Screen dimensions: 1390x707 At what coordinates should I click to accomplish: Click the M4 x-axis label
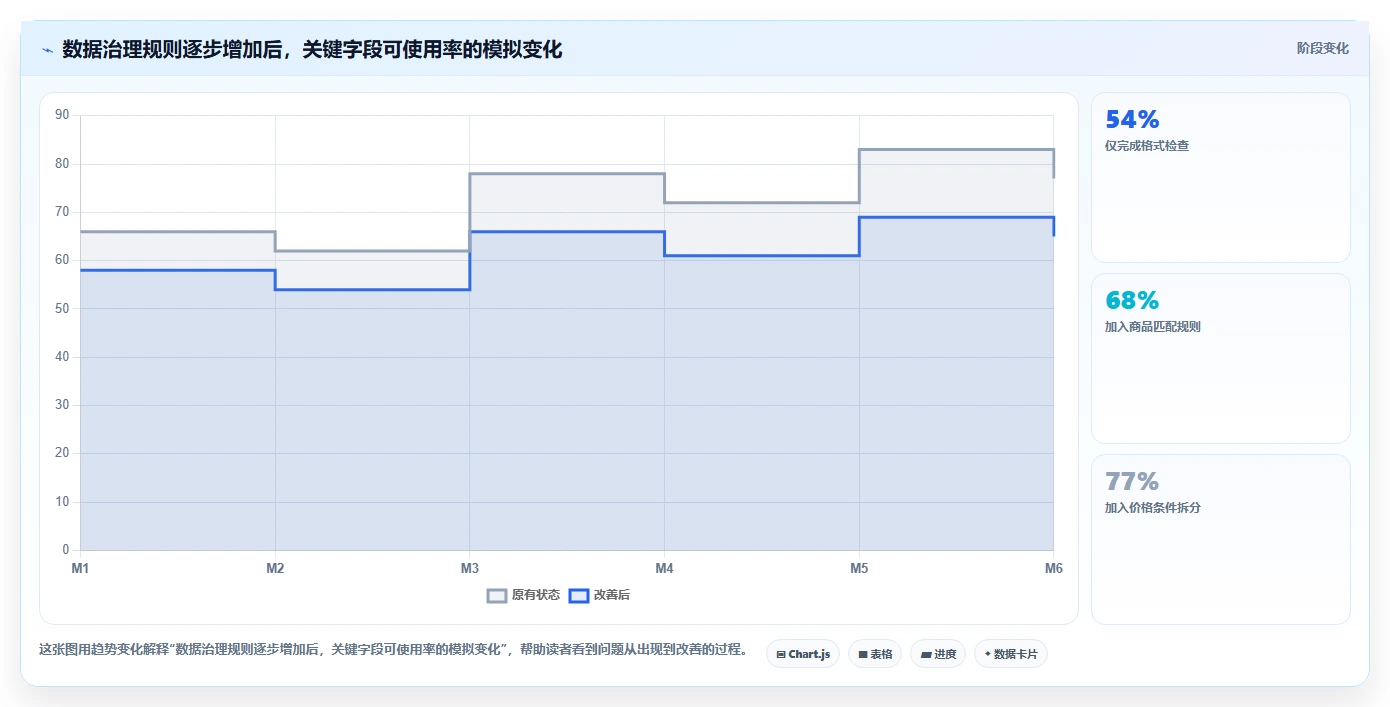[x=664, y=568]
